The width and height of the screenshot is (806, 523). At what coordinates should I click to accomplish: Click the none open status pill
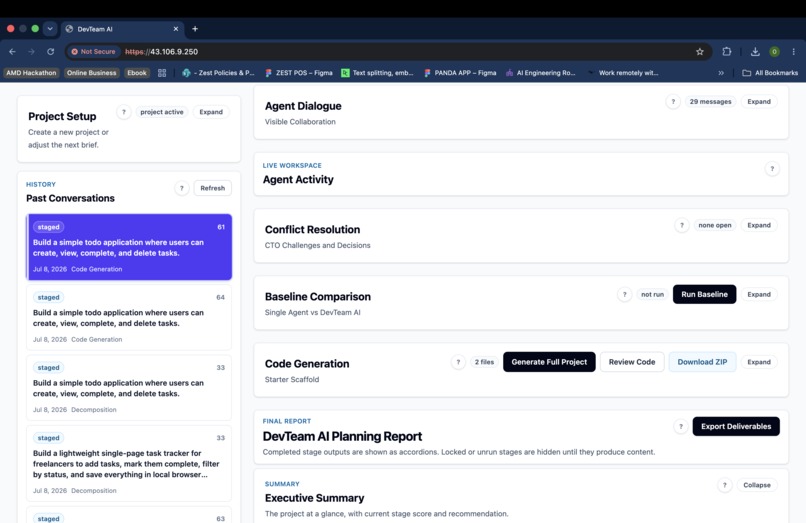click(715, 225)
